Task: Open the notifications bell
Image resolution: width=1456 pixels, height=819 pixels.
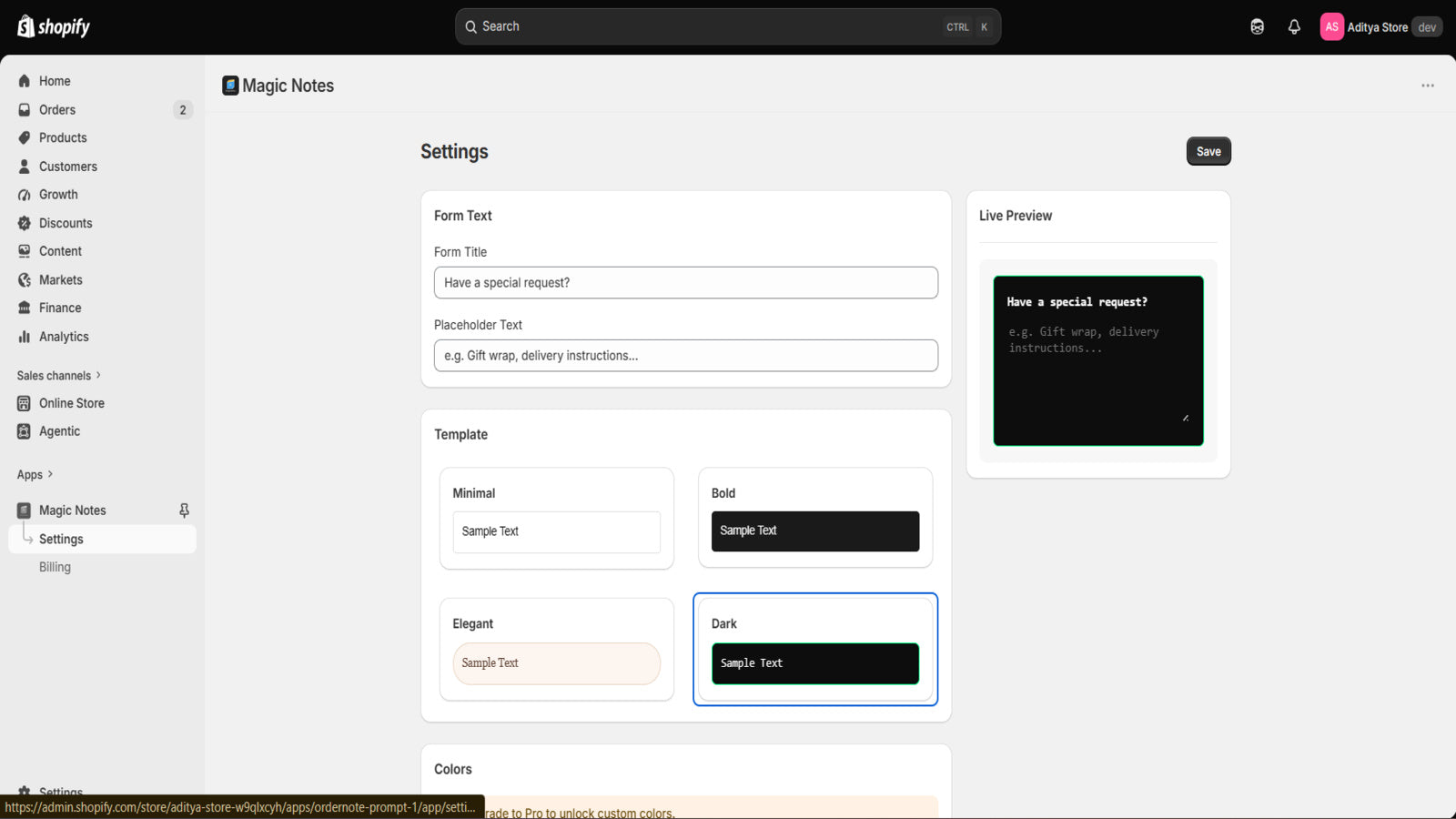Action: [1294, 26]
